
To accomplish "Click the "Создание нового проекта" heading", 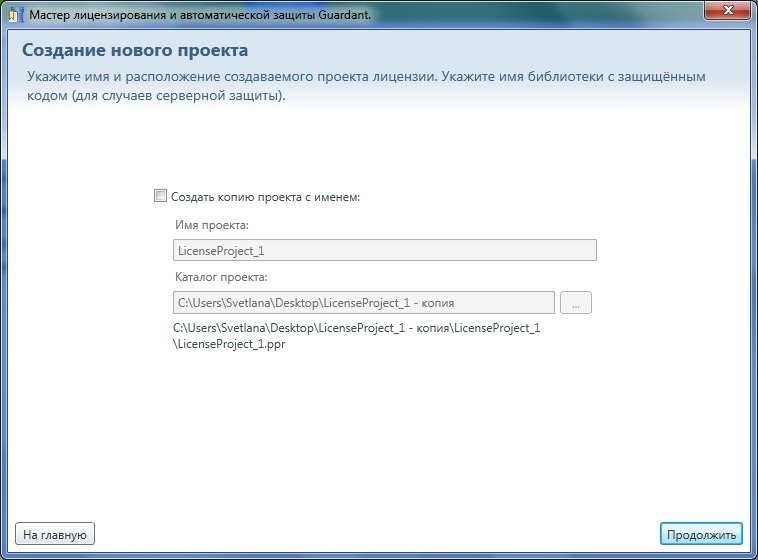I will 135,50.
